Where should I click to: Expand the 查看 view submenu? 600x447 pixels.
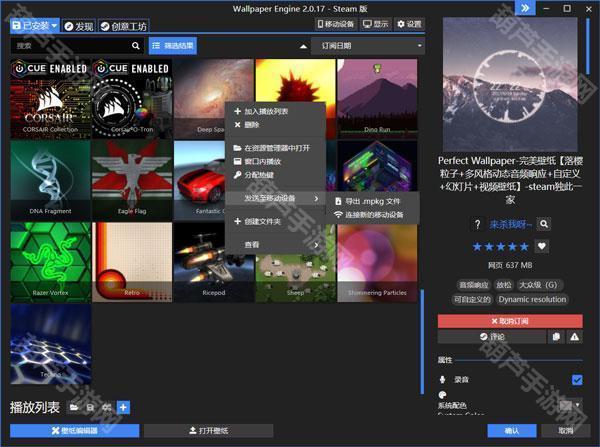point(275,245)
